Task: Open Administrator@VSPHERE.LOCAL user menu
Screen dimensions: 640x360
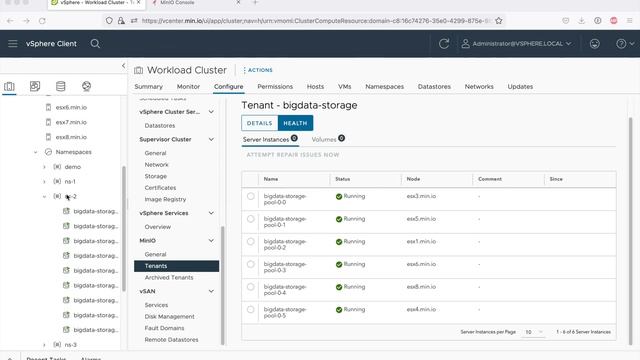Action: pyautogui.click(x=516, y=43)
